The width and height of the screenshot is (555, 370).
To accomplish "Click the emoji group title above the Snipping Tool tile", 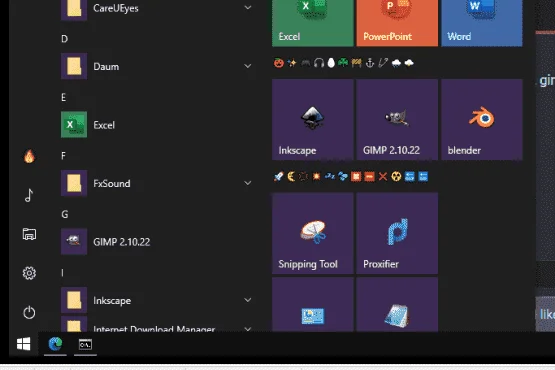I will (351, 176).
